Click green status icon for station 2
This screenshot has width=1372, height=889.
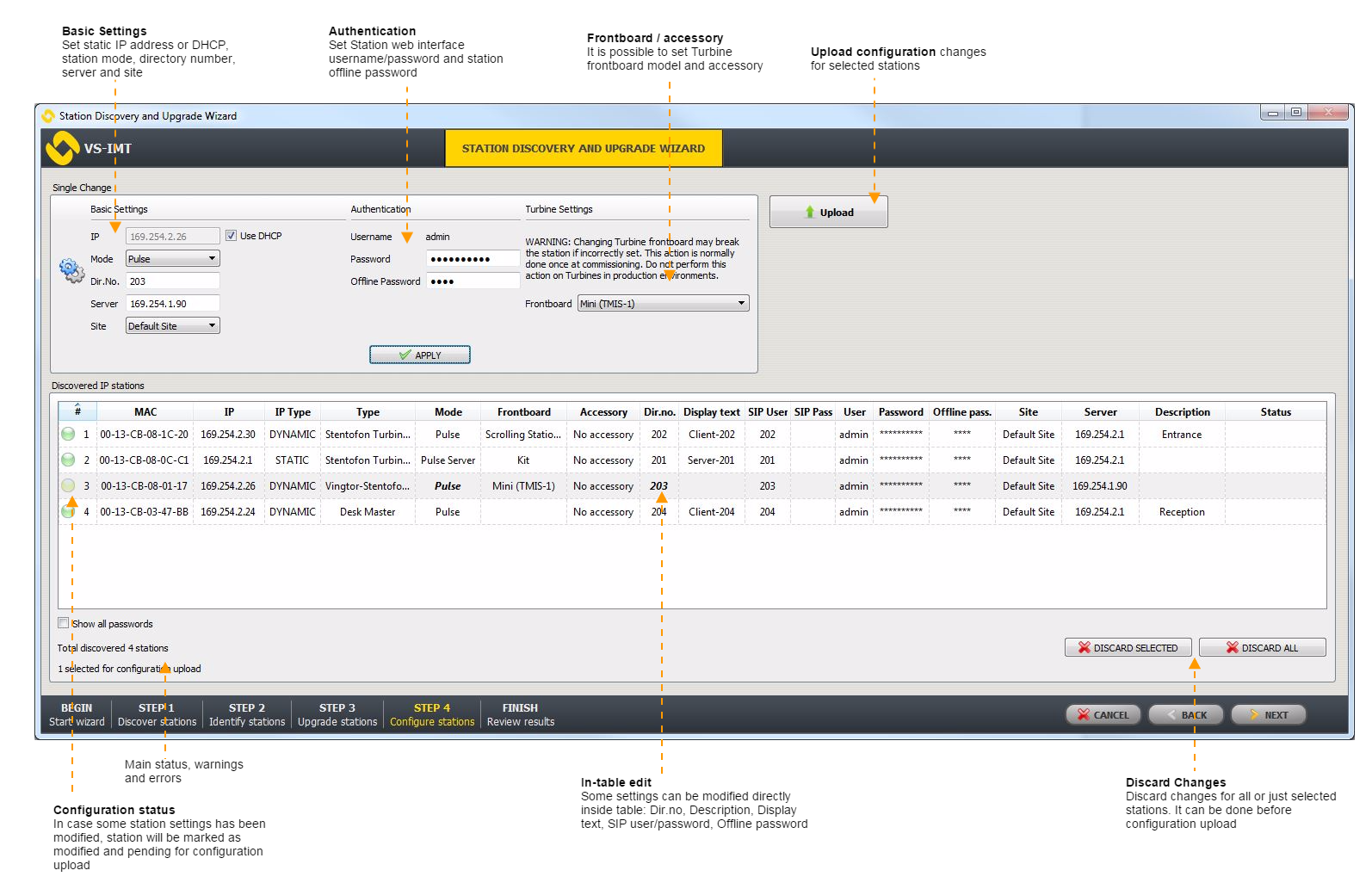click(68, 460)
